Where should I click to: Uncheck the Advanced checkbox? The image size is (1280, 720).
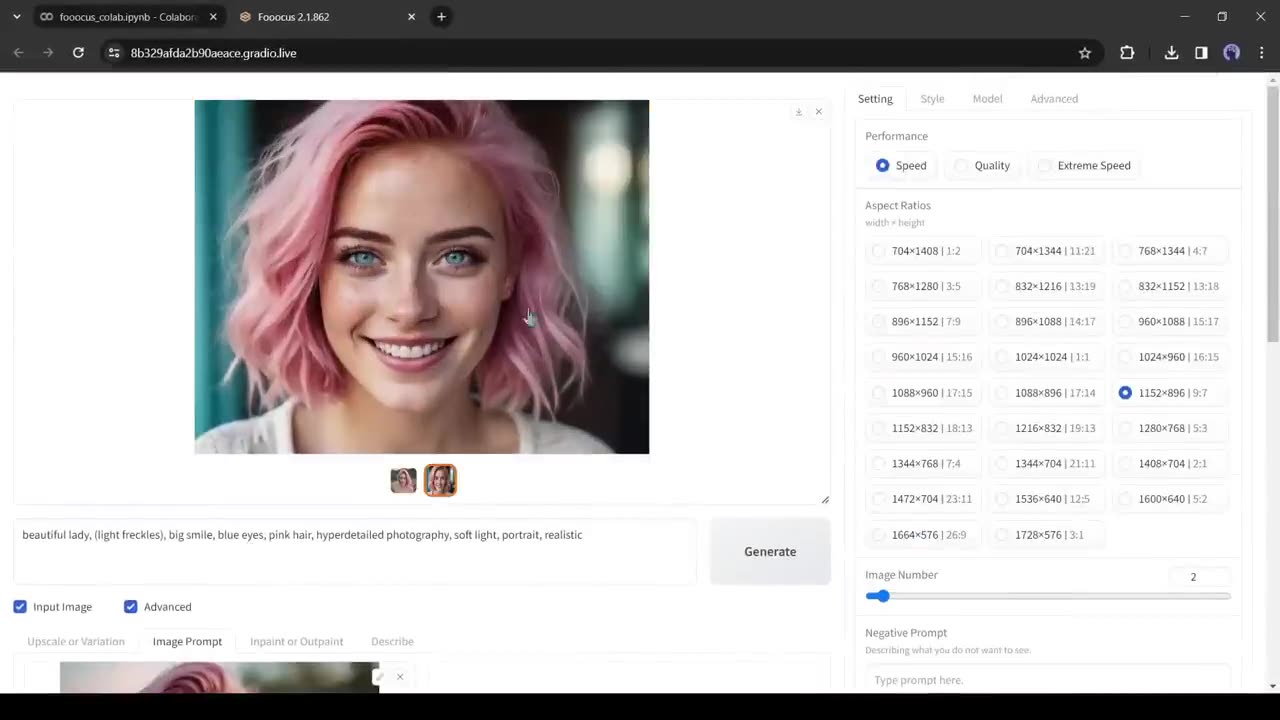[130, 607]
